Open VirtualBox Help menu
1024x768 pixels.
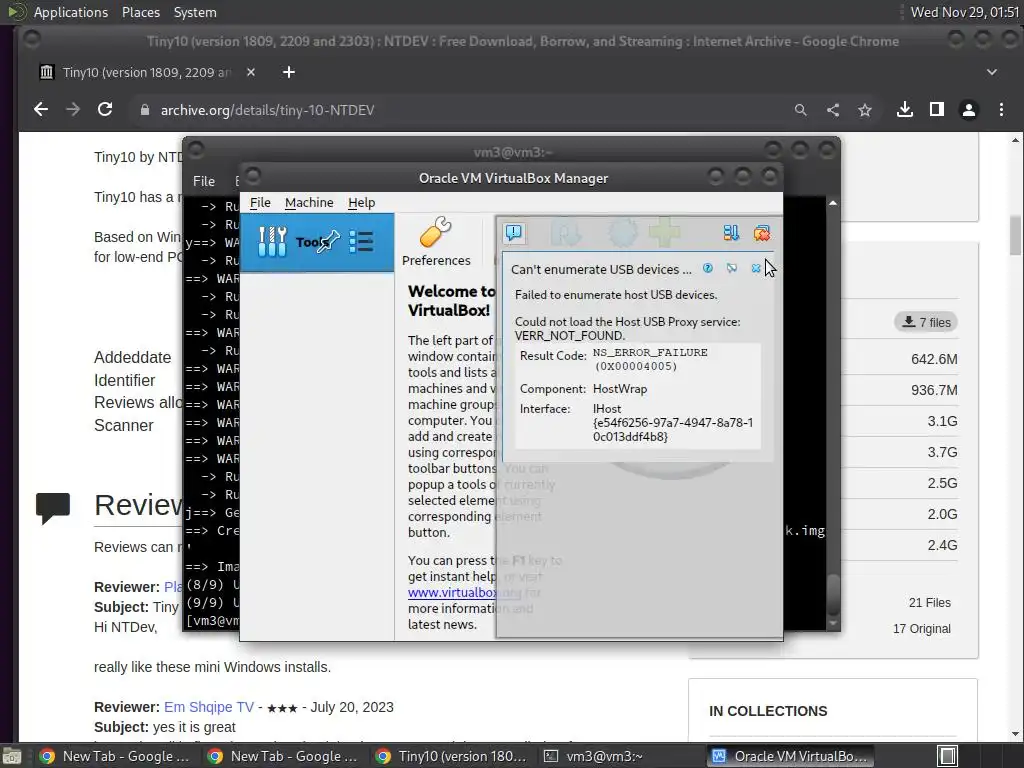(361, 202)
